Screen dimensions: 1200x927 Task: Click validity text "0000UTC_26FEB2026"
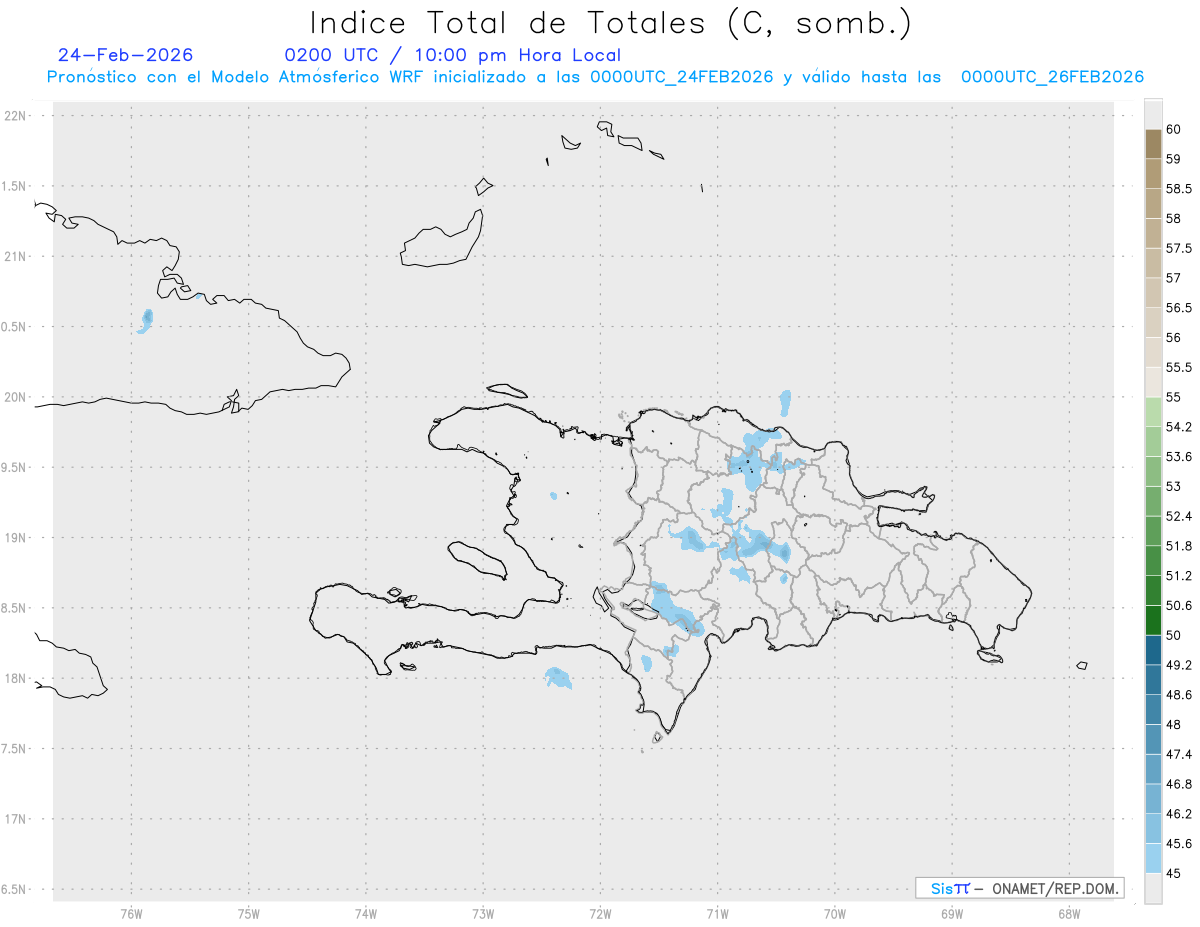click(1052, 77)
